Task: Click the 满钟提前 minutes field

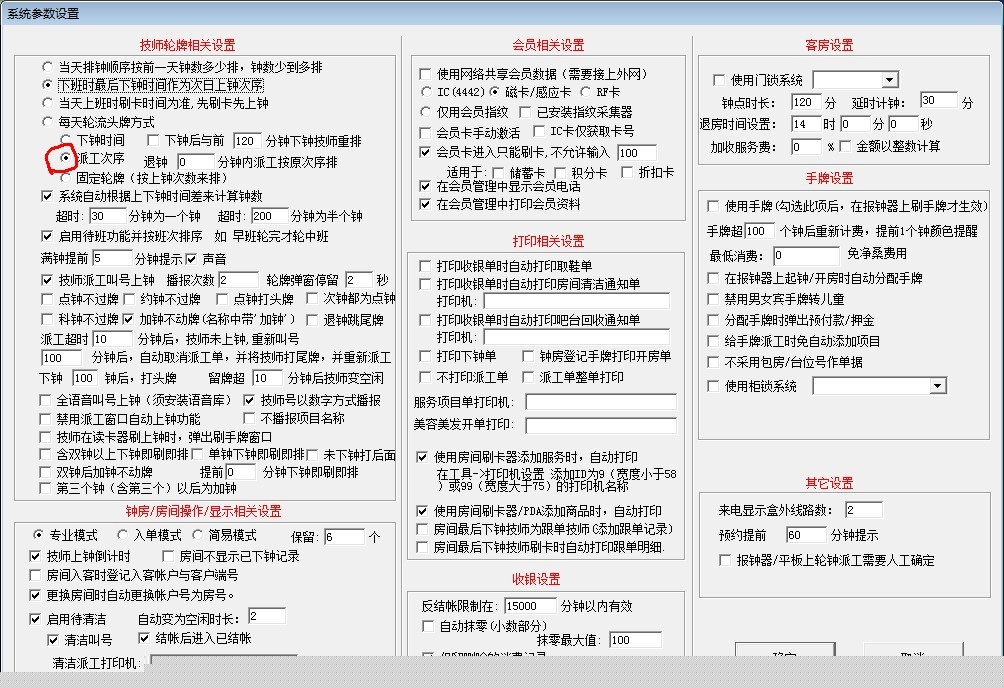Action: click(112, 259)
